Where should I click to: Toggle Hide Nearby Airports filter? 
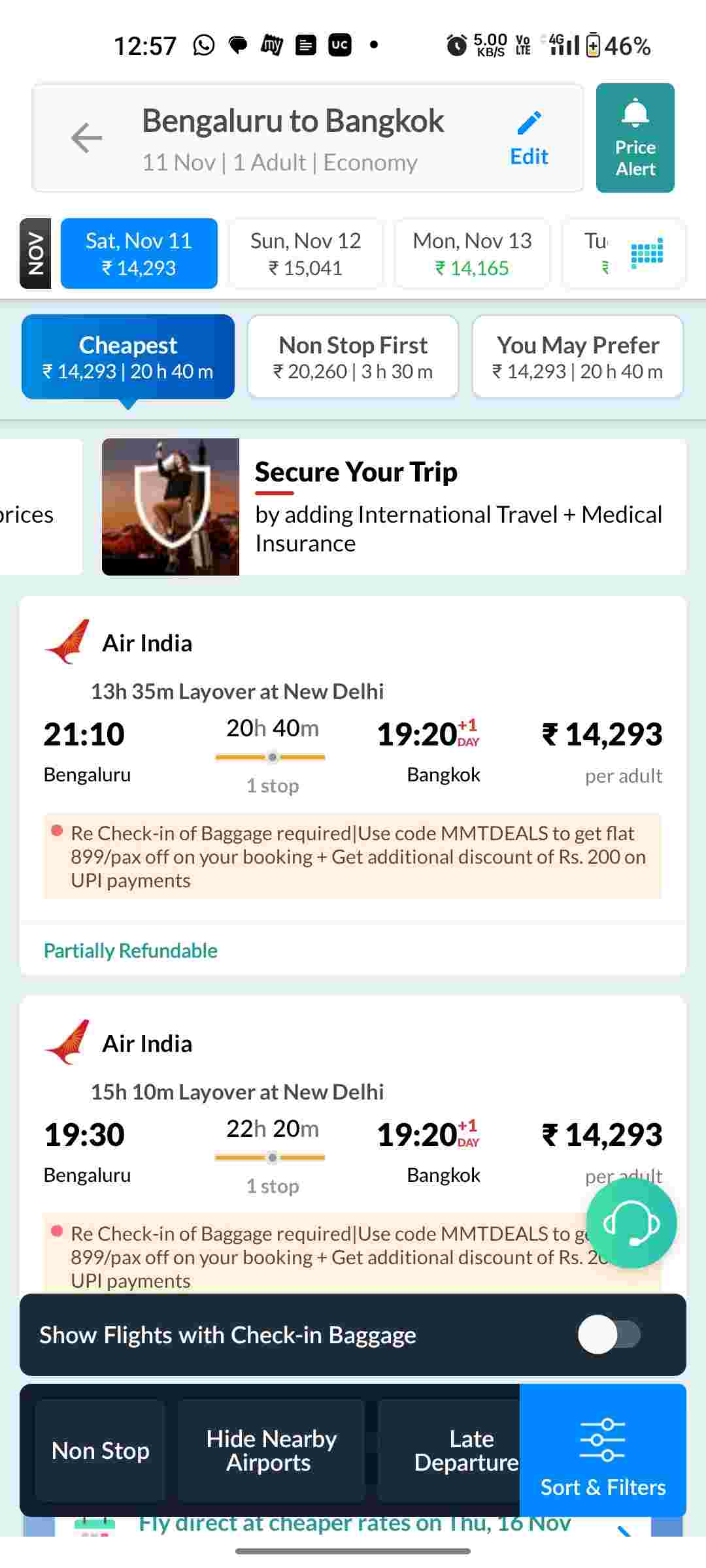click(271, 1450)
